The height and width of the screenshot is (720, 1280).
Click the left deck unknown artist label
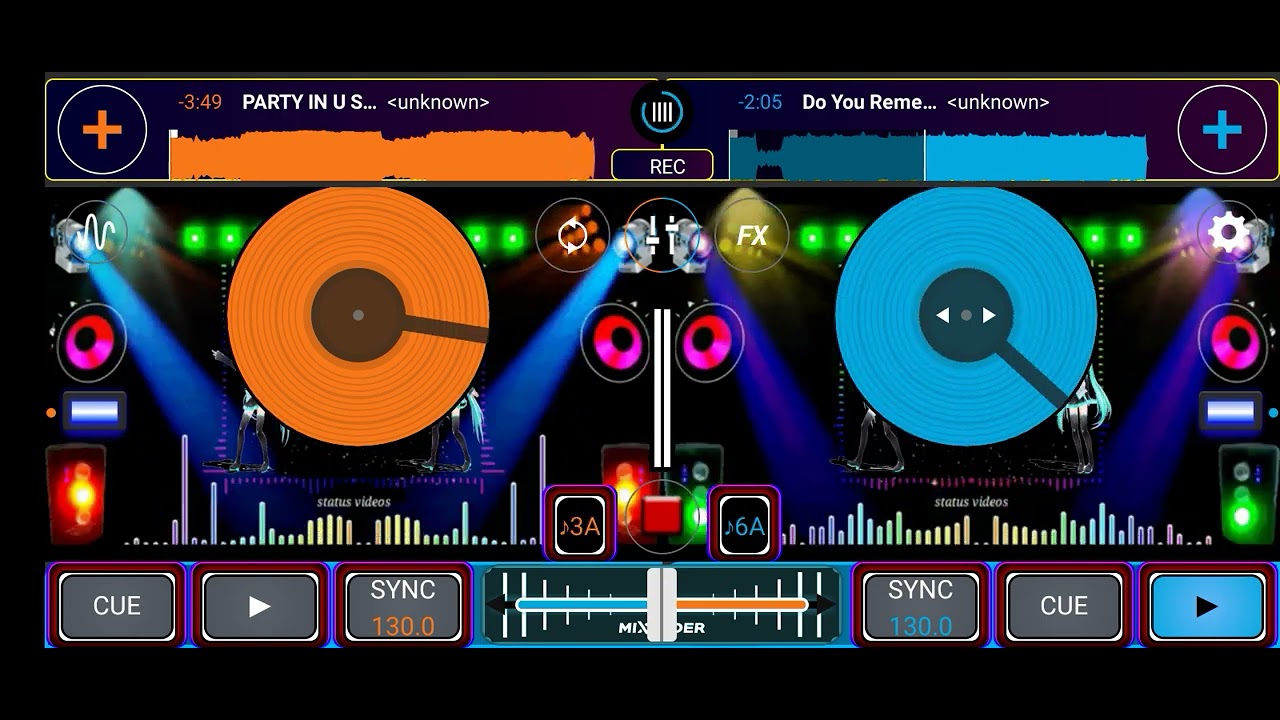(x=438, y=102)
